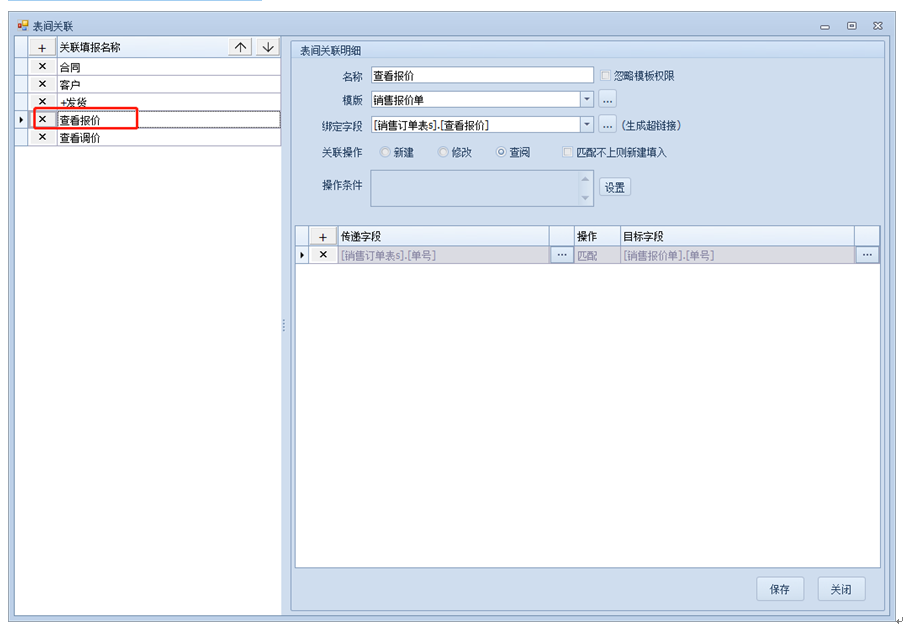
Task: Move selected relation up with the up arrow
Action: [x=240, y=47]
